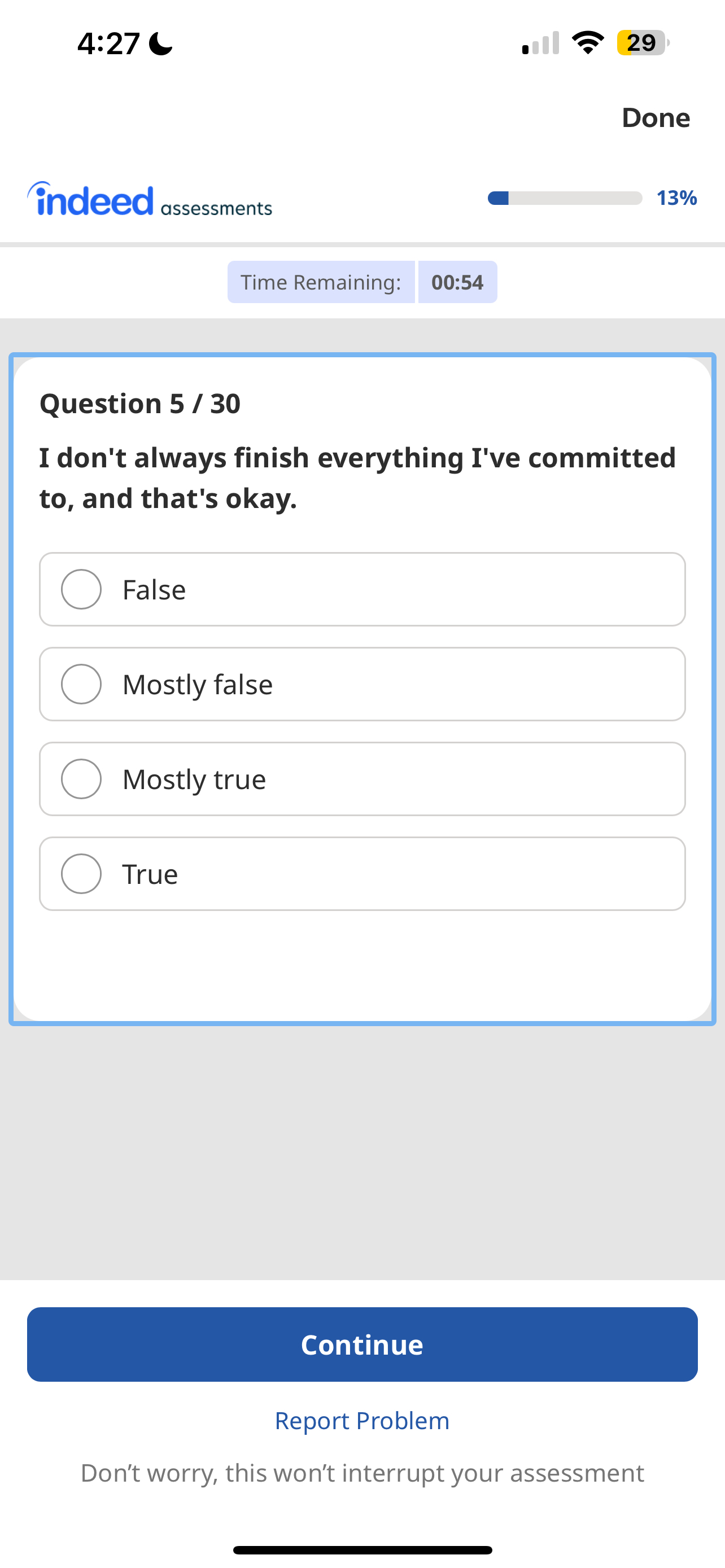Click the Question 5 / 30 heading
Image resolution: width=725 pixels, height=1568 pixels.
tap(140, 402)
